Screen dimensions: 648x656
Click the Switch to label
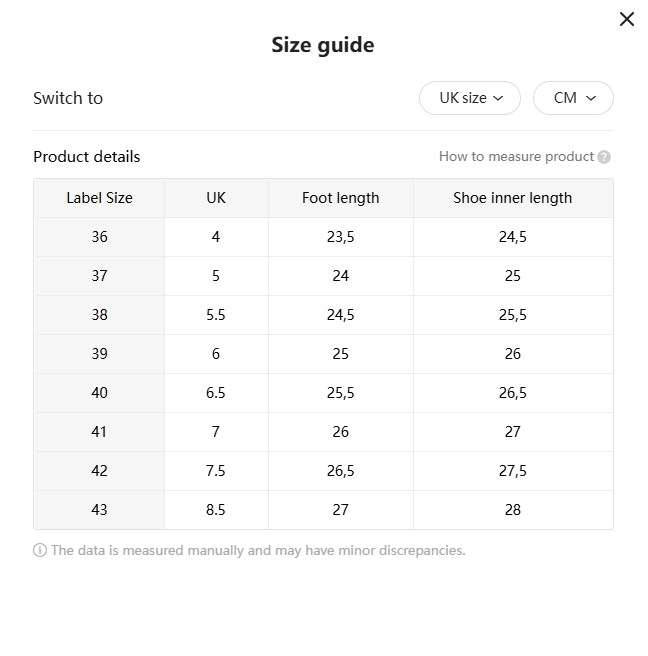point(68,98)
